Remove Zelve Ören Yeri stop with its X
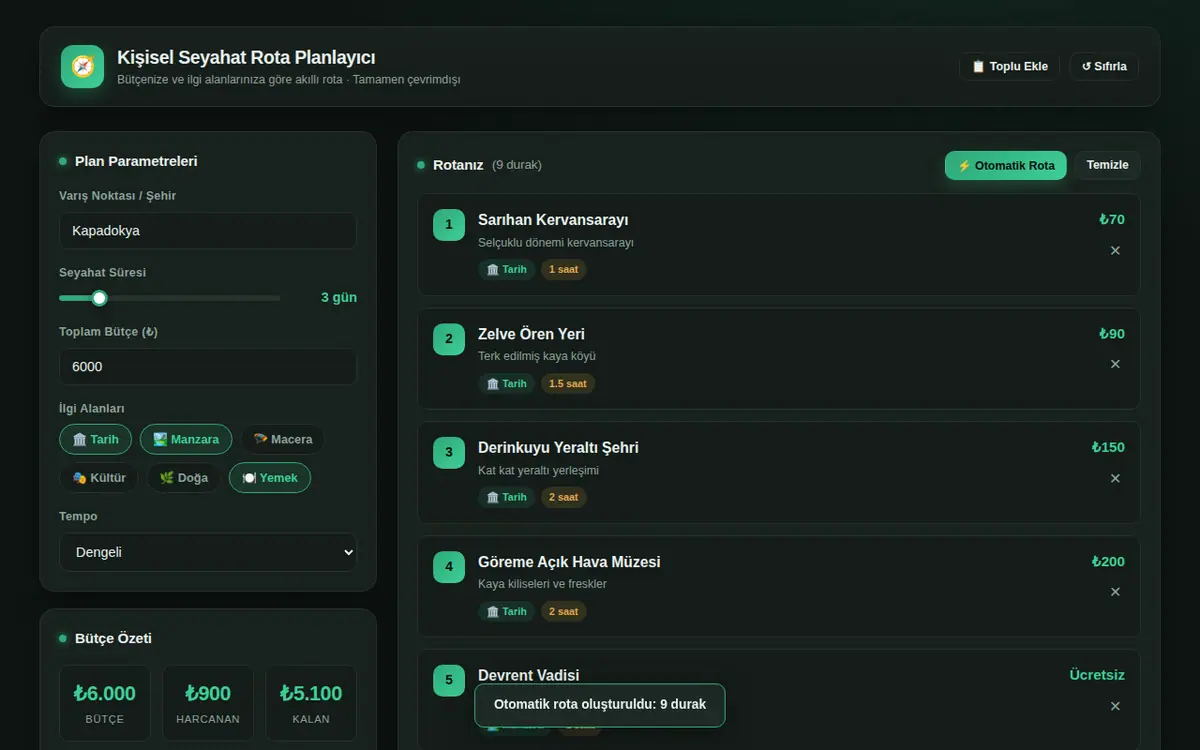Image resolution: width=1200 pixels, height=750 pixels. coord(1115,364)
